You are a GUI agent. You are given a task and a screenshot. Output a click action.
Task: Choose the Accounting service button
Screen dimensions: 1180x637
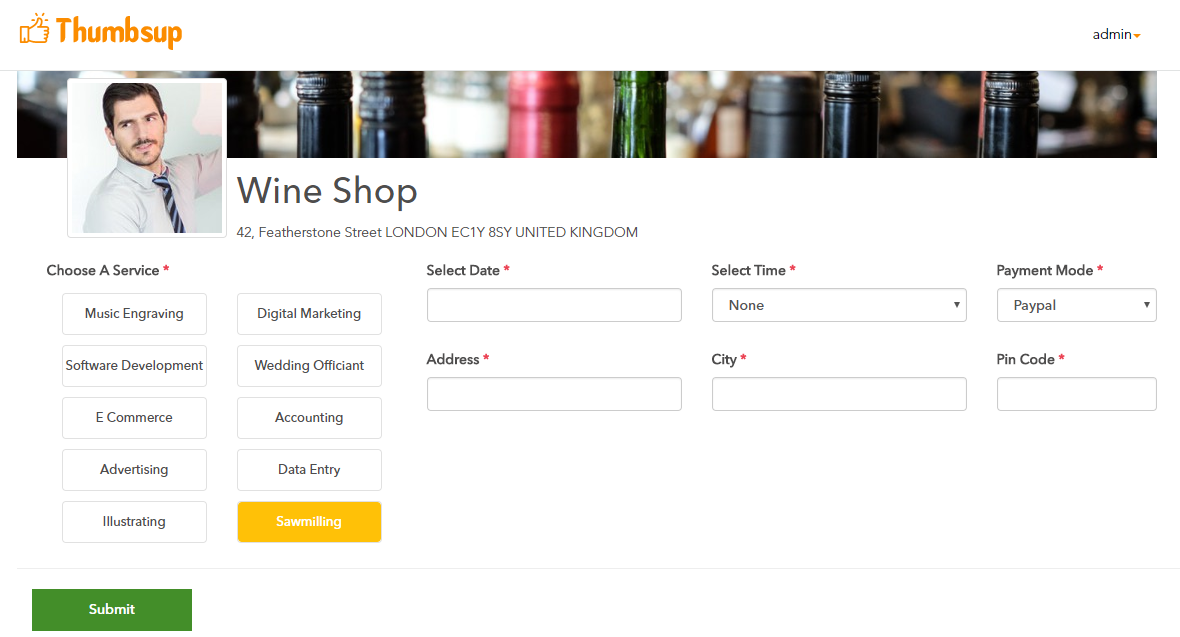(309, 418)
